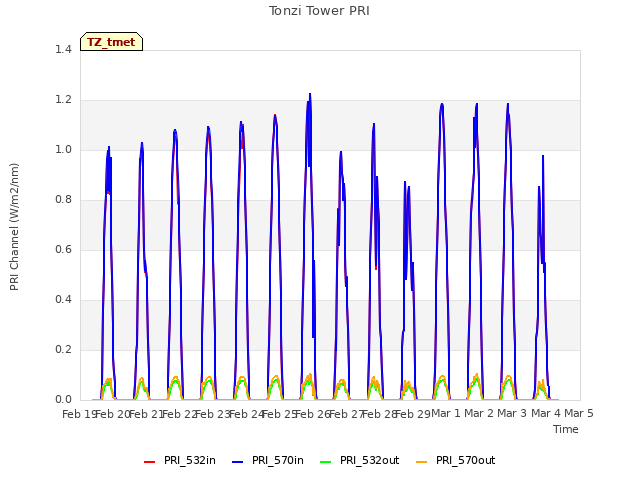The image size is (640, 480).
Task: Click the red PRI_532in legend swatch
Action: pos(150,462)
